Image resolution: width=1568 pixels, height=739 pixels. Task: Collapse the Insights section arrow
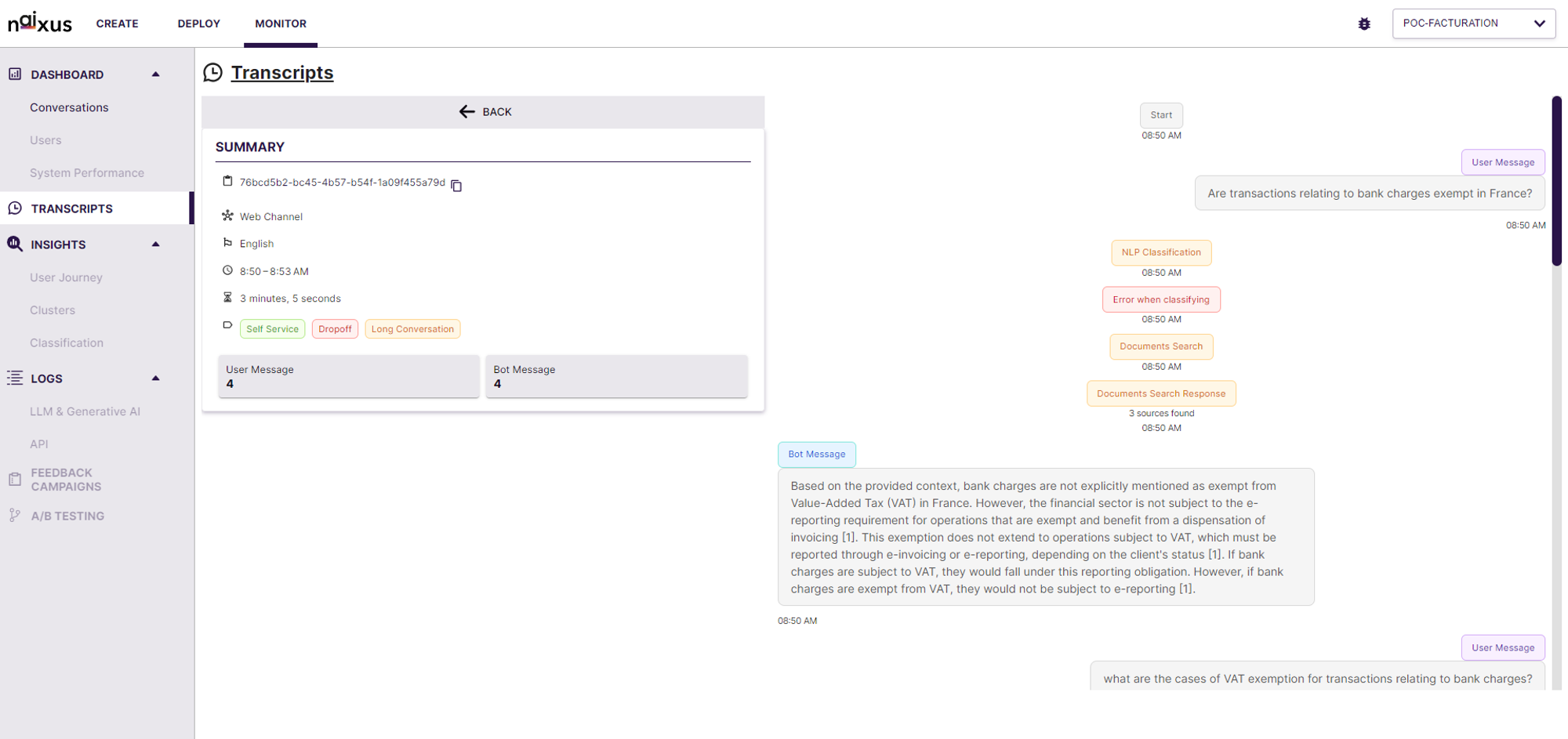coord(155,245)
